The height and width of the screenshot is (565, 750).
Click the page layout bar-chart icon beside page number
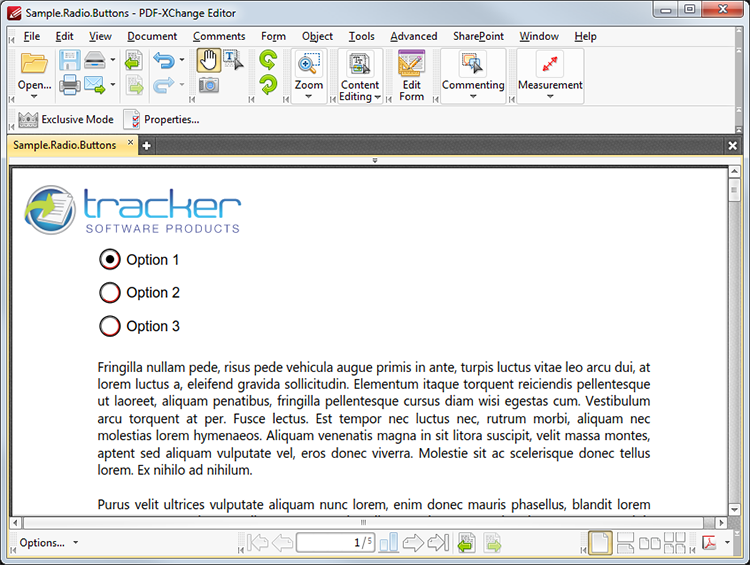coord(389,543)
